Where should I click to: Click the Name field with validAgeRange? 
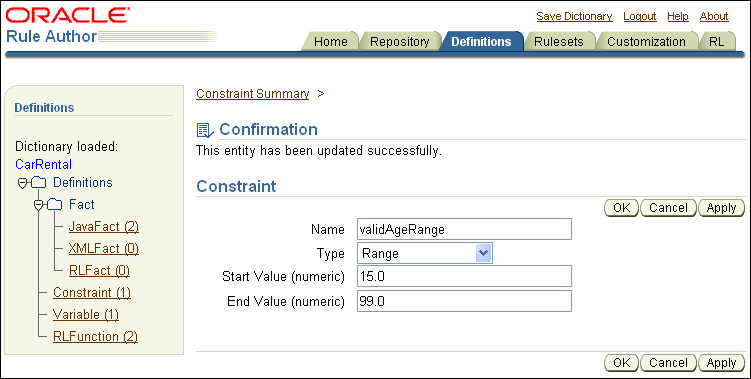(x=464, y=229)
